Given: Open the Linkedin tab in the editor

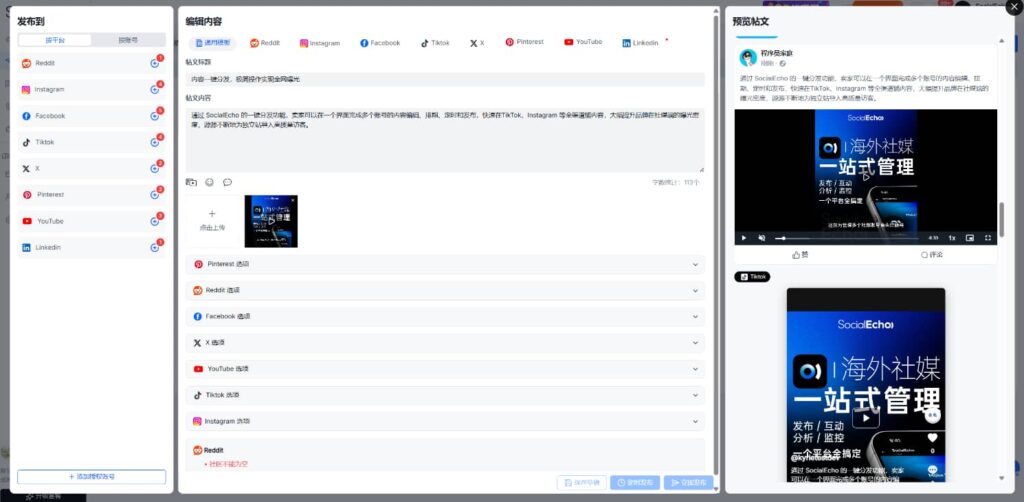Looking at the screenshot, I should coord(640,43).
